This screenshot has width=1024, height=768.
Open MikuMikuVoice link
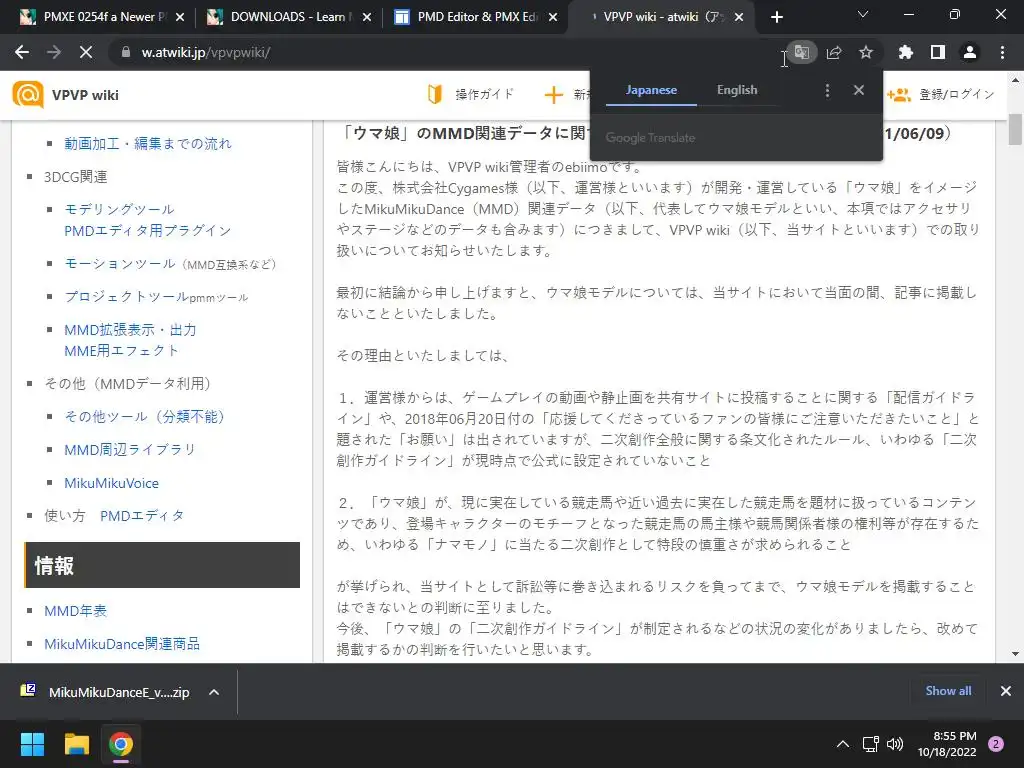pyautogui.click(x=111, y=483)
